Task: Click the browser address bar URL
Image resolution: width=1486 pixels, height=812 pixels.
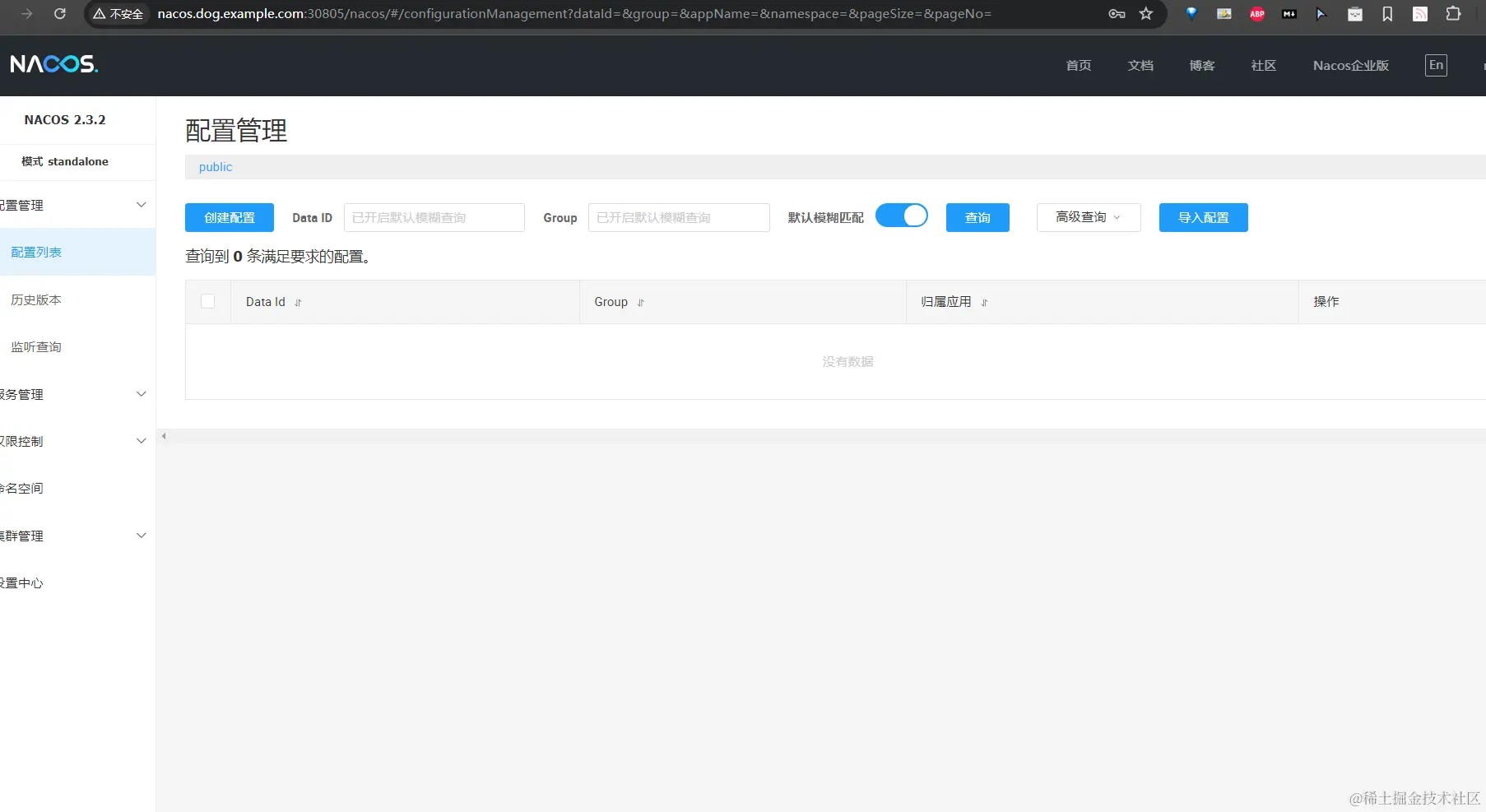Action: click(x=574, y=14)
